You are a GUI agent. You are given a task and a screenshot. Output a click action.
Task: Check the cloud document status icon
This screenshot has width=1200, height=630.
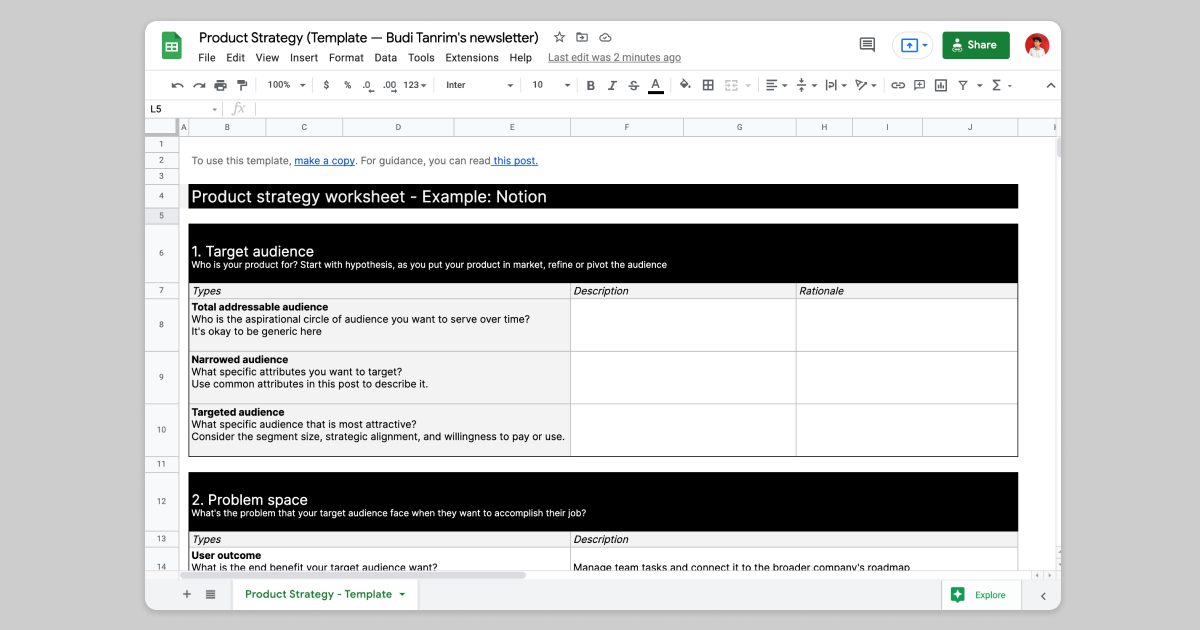coord(605,38)
